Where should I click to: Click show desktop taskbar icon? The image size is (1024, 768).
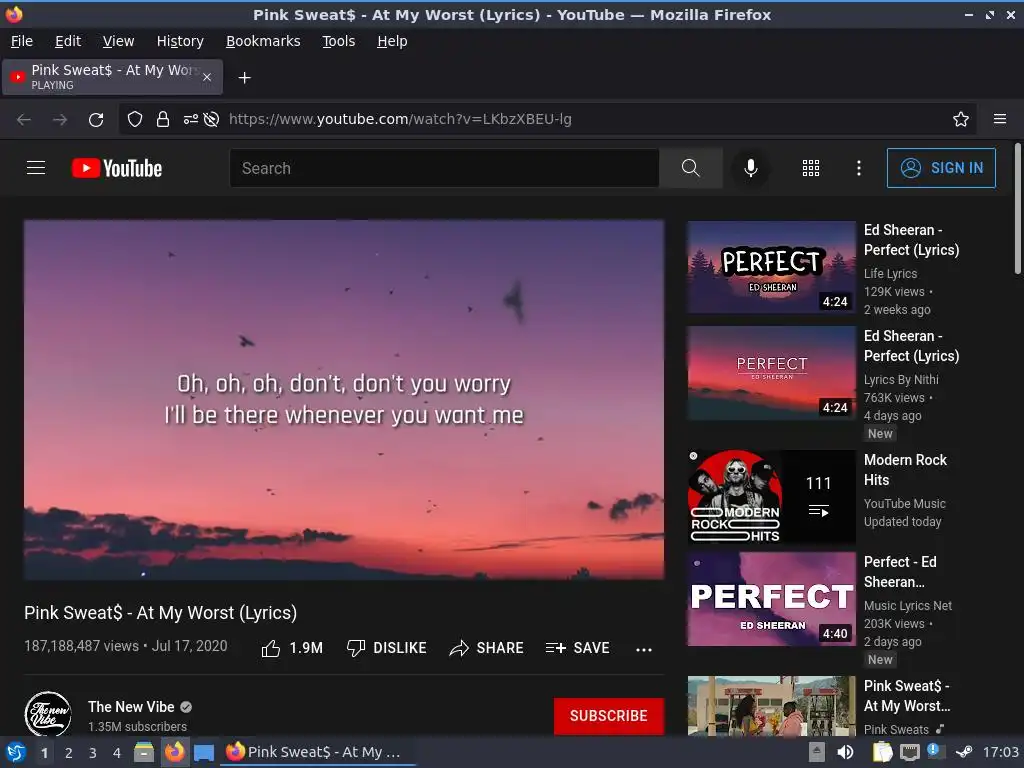204,752
